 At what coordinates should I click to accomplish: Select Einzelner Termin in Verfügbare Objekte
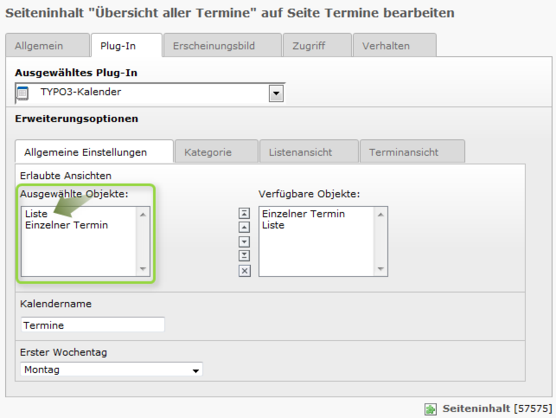(x=303, y=214)
